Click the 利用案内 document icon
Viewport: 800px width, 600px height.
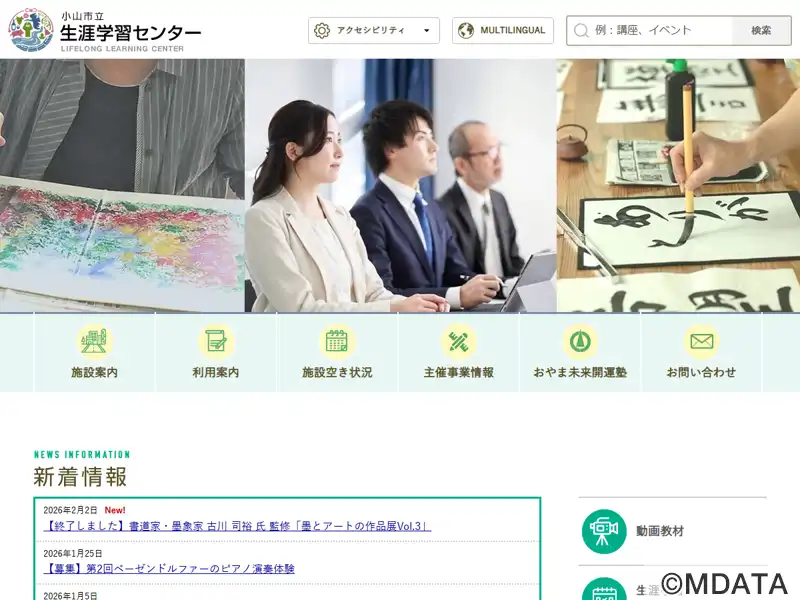(216, 341)
